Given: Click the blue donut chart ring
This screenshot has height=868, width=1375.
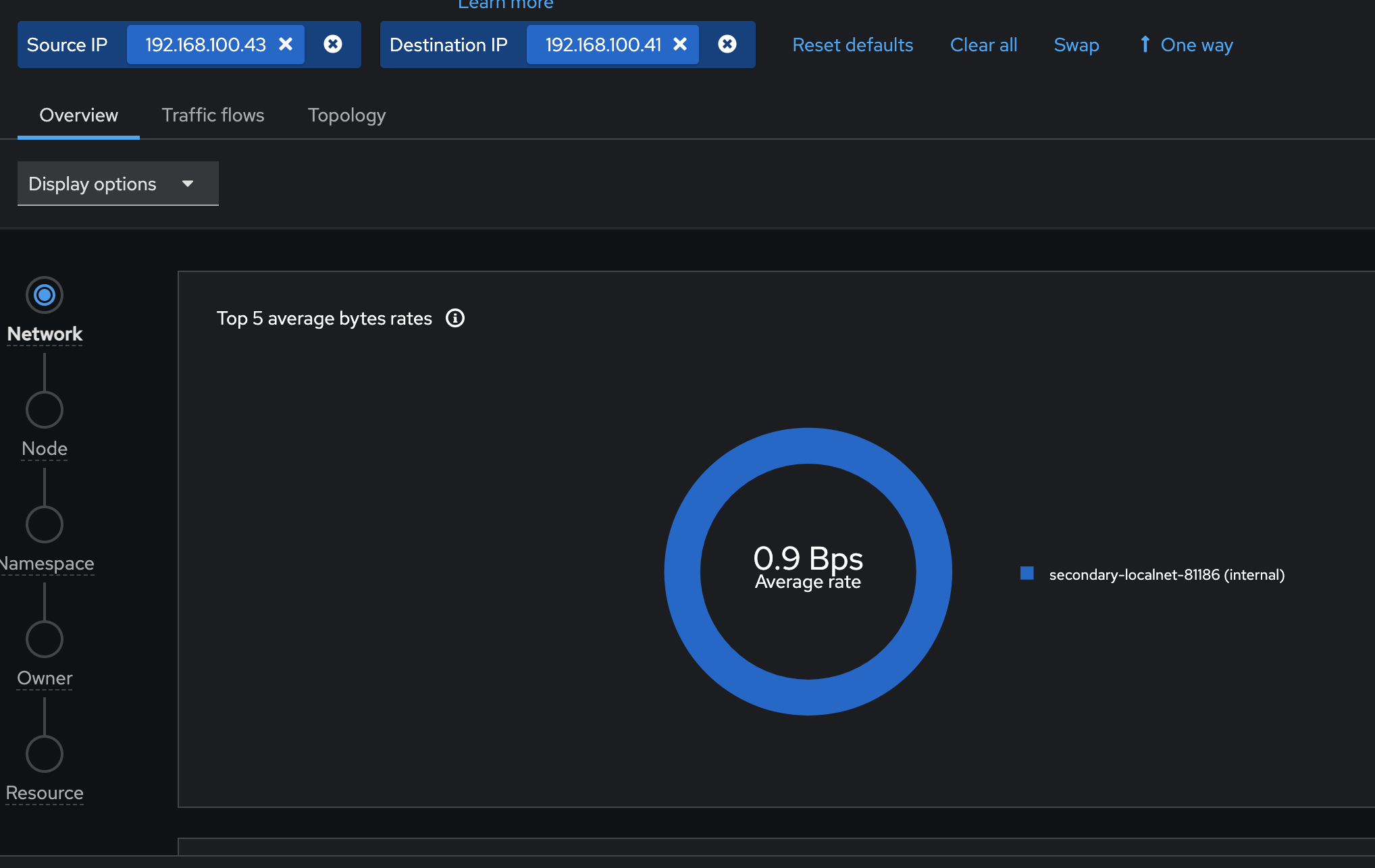Looking at the screenshot, I should 808,445.
